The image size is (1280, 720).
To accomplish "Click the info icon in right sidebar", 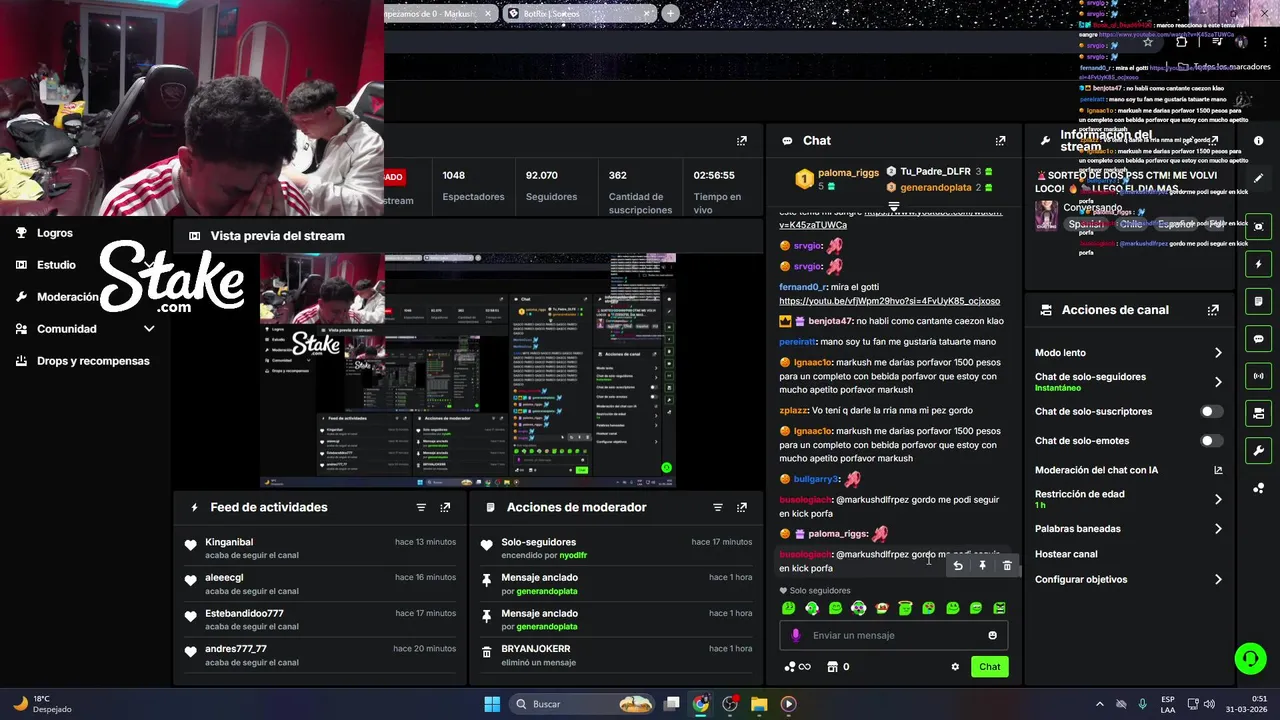I will (x=1259, y=141).
